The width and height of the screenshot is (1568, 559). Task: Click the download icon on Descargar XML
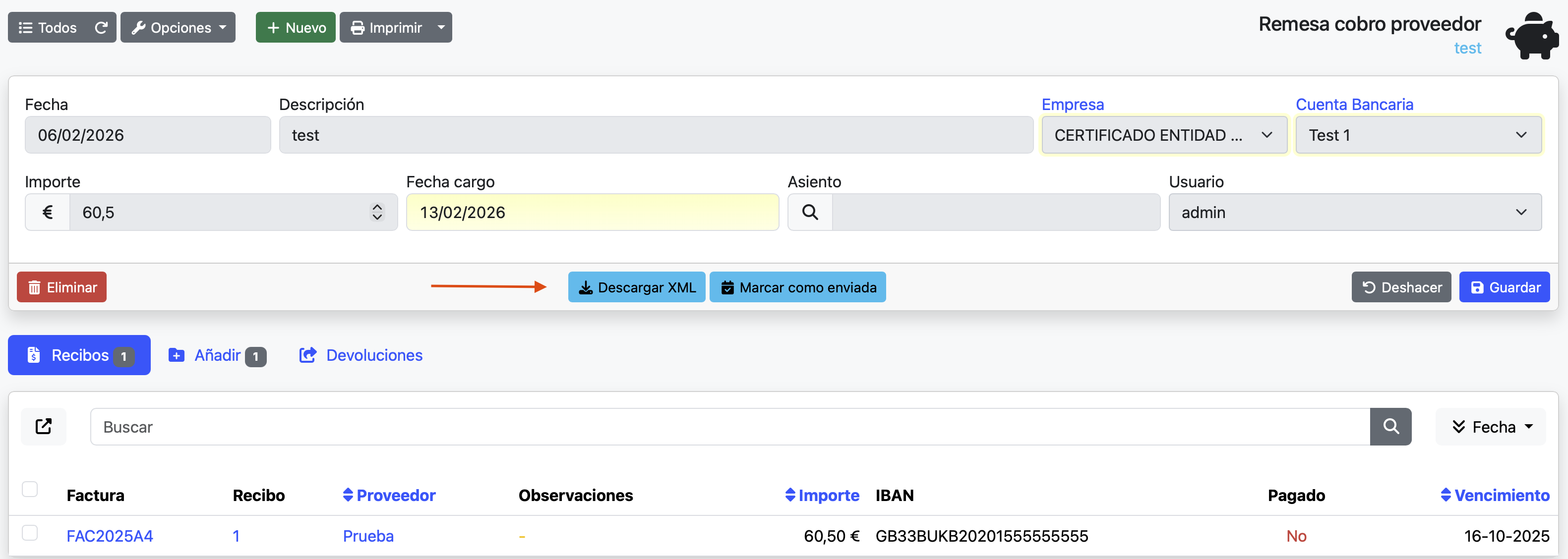point(586,286)
